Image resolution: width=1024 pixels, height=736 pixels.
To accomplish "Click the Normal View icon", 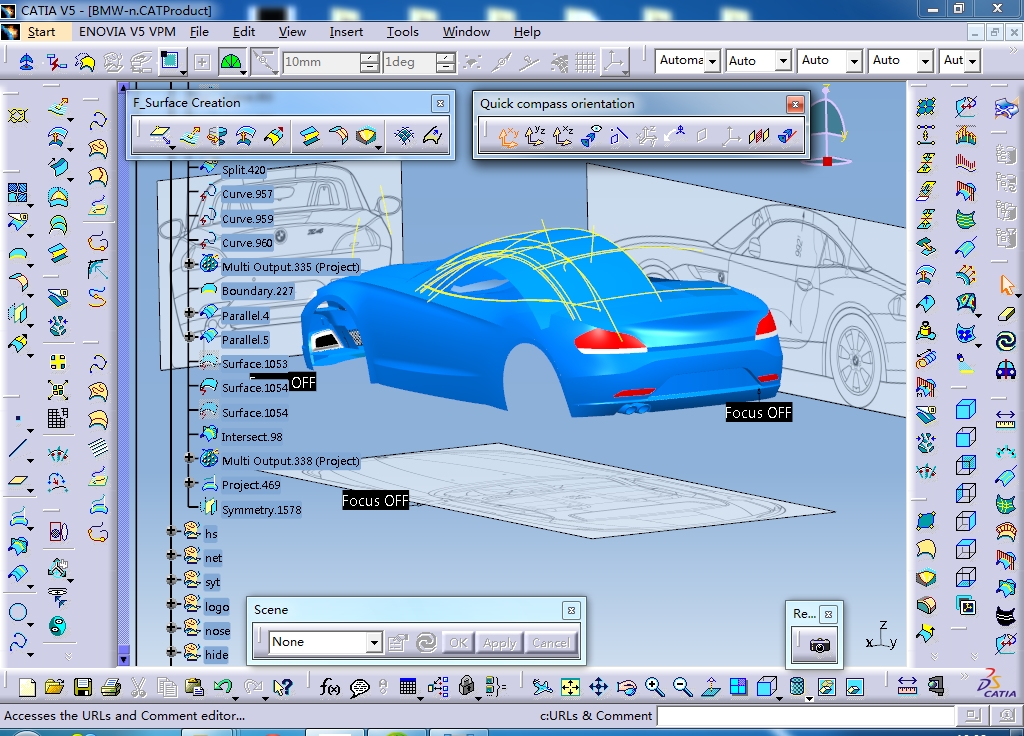I will pyautogui.click(x=711, y=687).
